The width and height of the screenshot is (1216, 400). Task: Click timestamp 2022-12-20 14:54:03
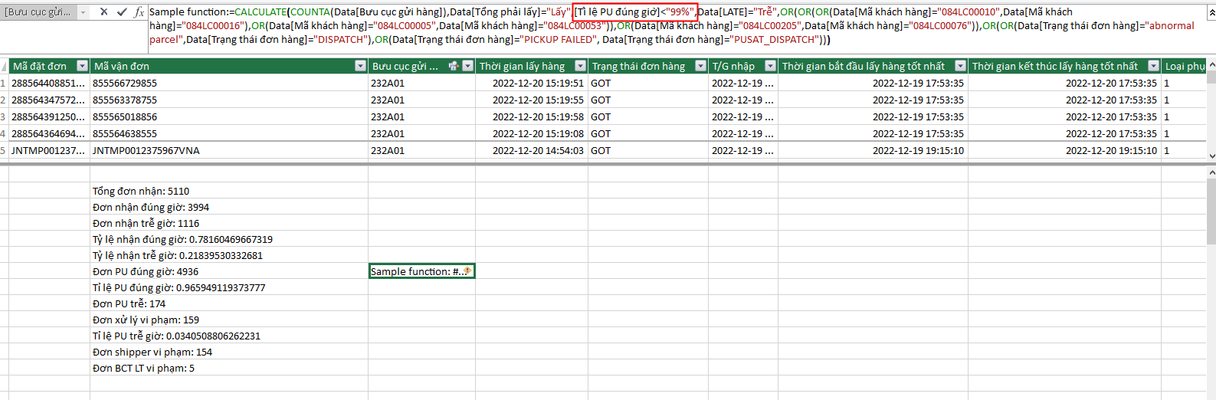pos(530,151)
